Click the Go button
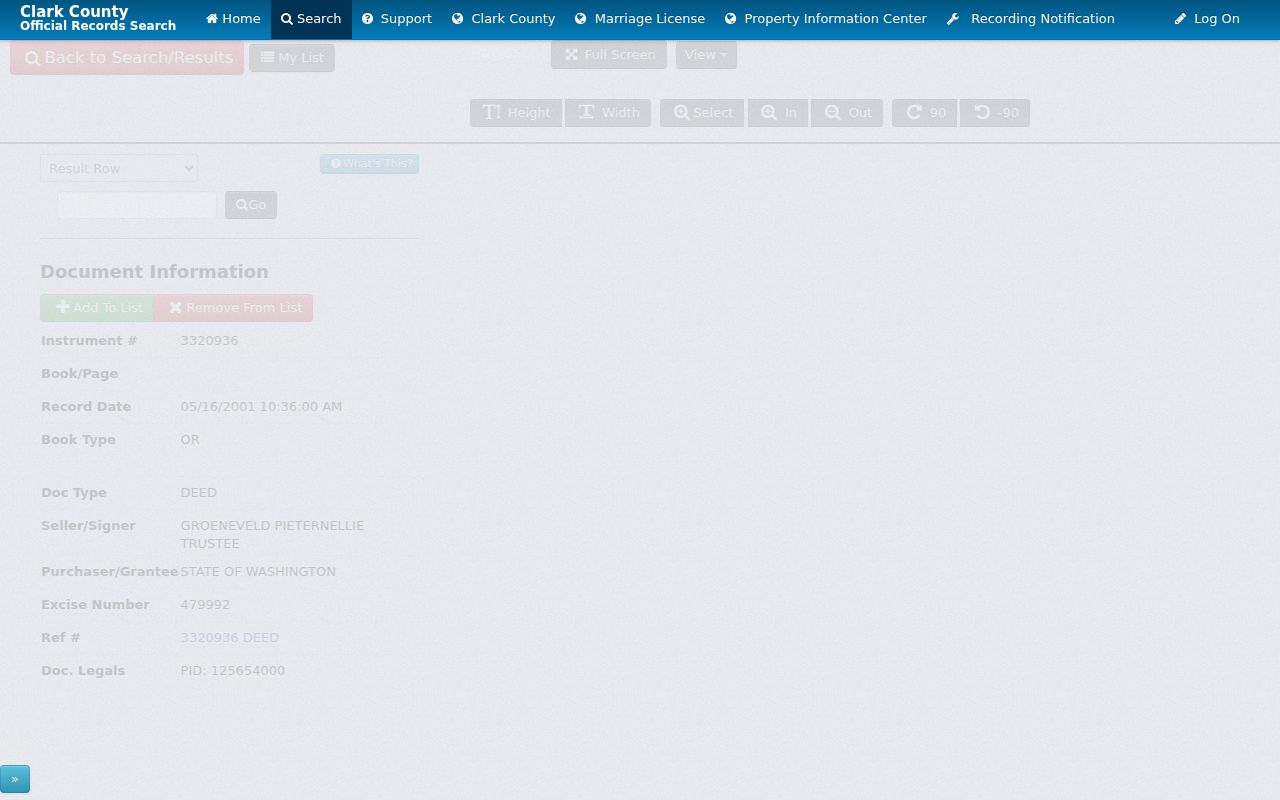The height and width of the screenshot is (800, 1280). coord(251,205)
